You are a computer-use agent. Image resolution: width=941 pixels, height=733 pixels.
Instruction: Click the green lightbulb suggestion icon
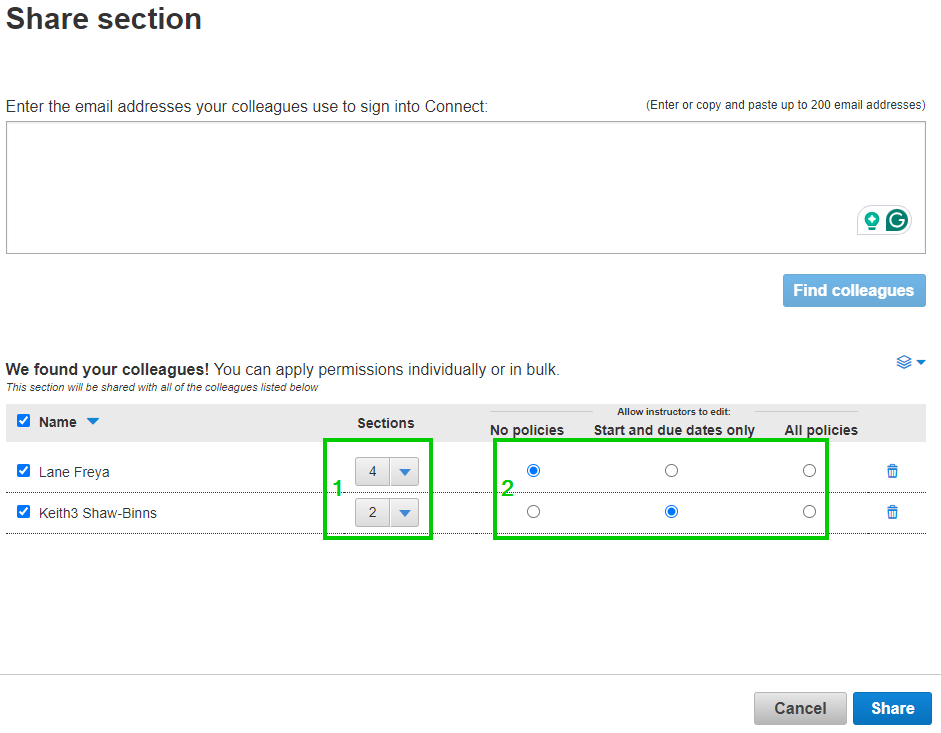[872, 220]
